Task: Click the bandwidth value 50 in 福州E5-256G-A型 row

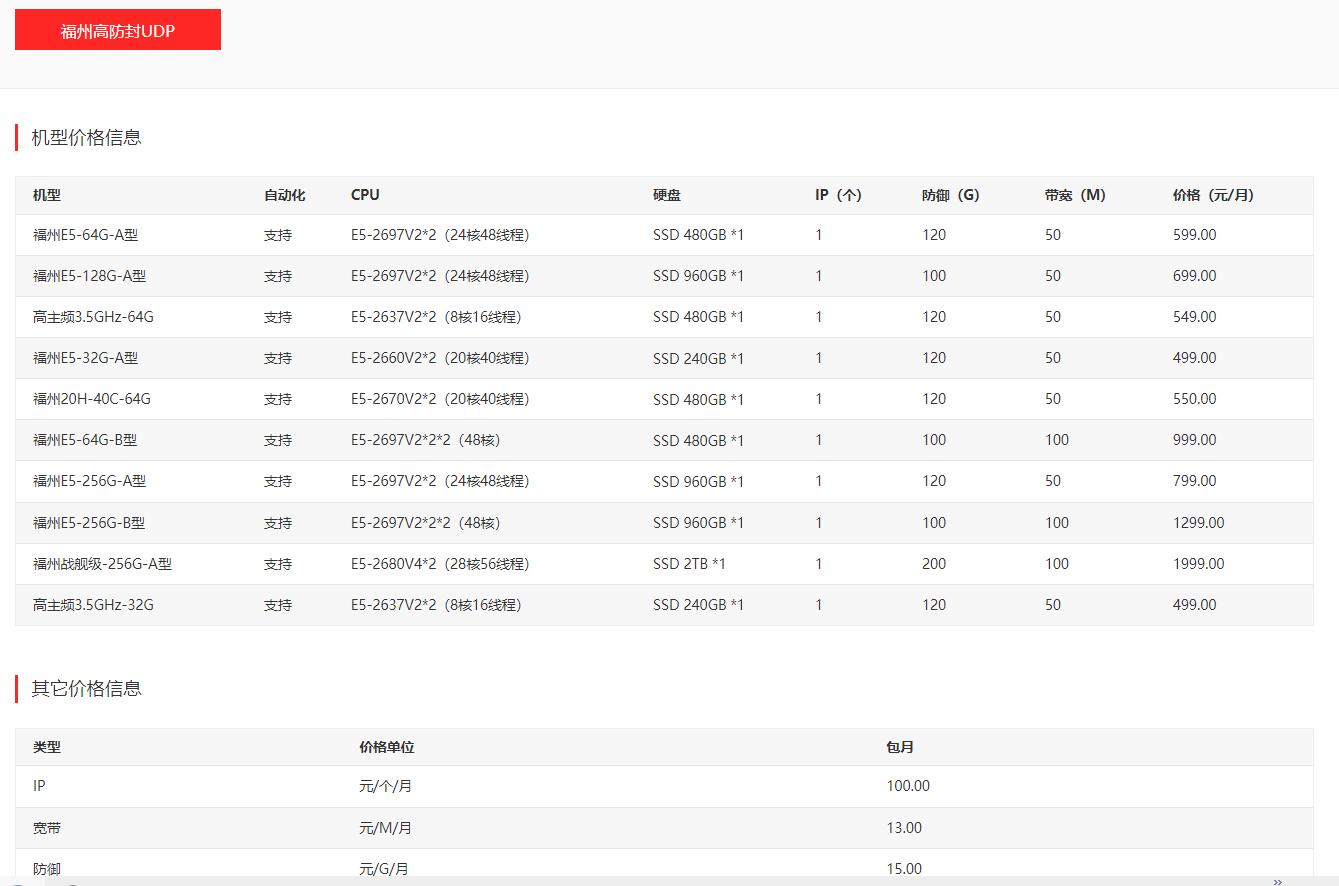Action: tap(1053, 481)
